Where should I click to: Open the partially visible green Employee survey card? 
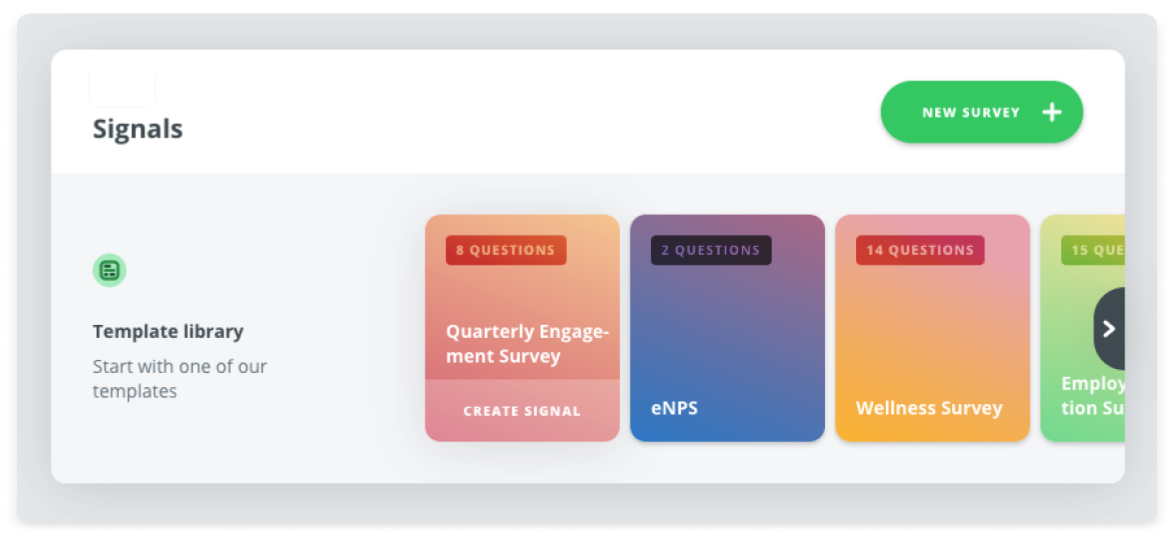(x=1082, y=328)
